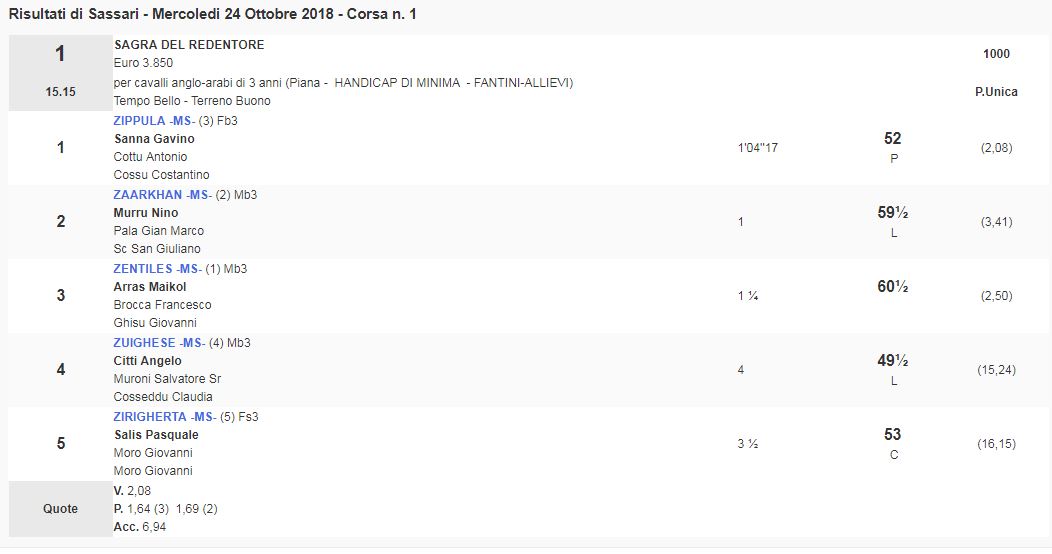
Task: Click the winning time 1'04"17
Action: coord(757,148)
